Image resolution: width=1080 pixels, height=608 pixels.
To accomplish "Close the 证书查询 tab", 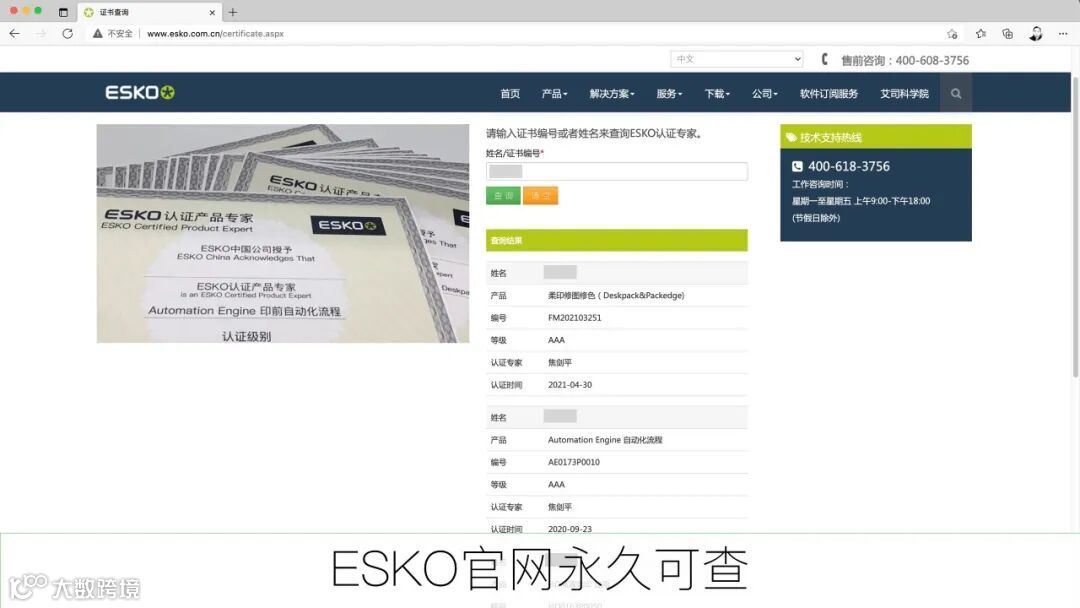I will pyautogui.click(x=212, y=12).
